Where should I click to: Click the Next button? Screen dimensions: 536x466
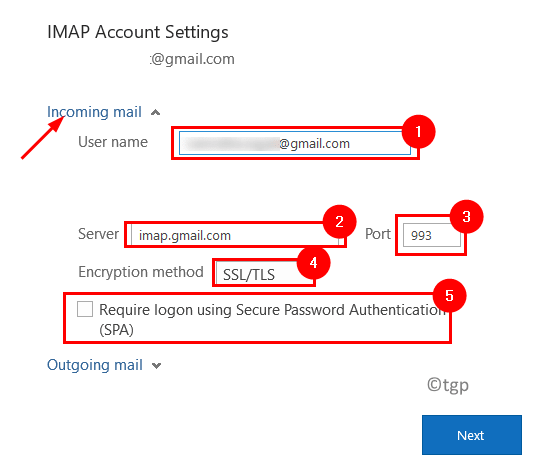point(472,435)
